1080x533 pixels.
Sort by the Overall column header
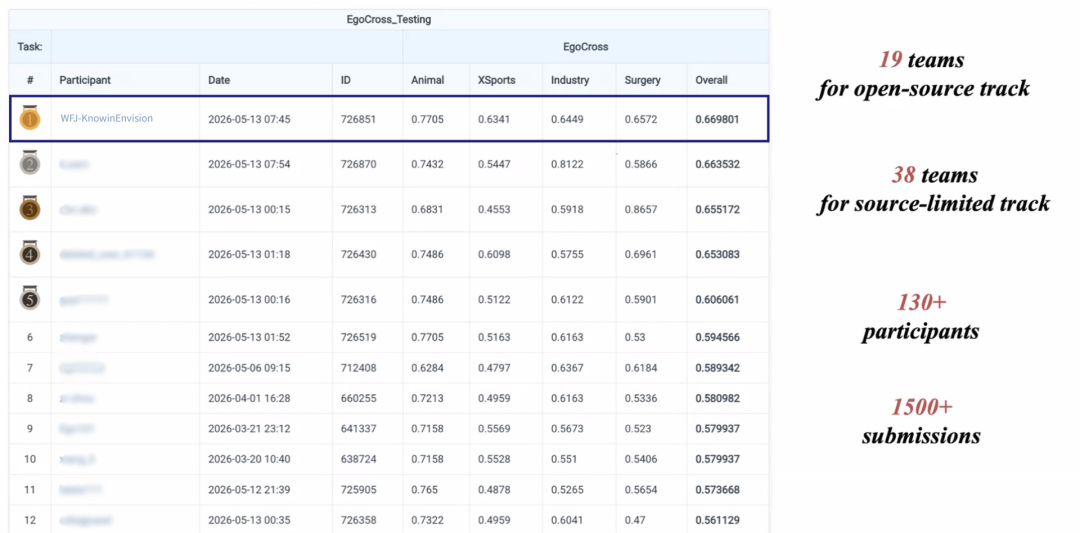tap(712, 80)
